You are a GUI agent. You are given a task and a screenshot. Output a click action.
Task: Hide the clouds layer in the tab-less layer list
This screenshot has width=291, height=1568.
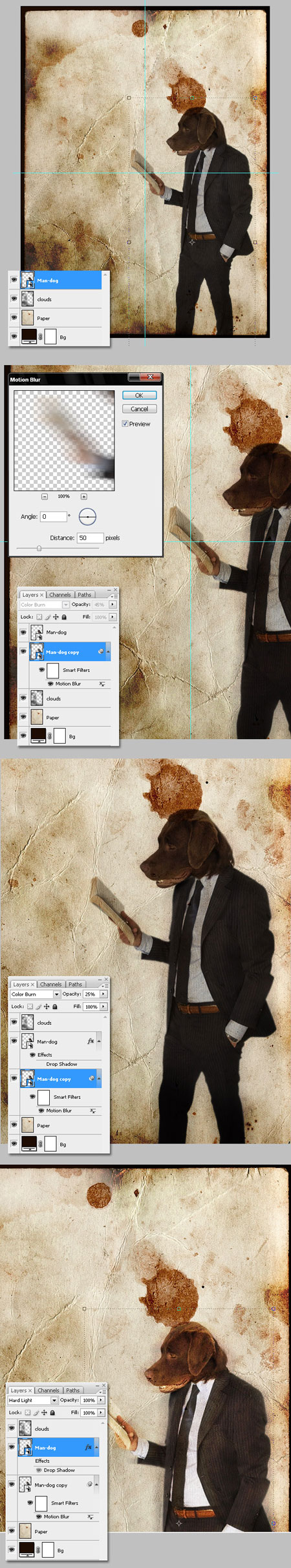click(14, 299)
